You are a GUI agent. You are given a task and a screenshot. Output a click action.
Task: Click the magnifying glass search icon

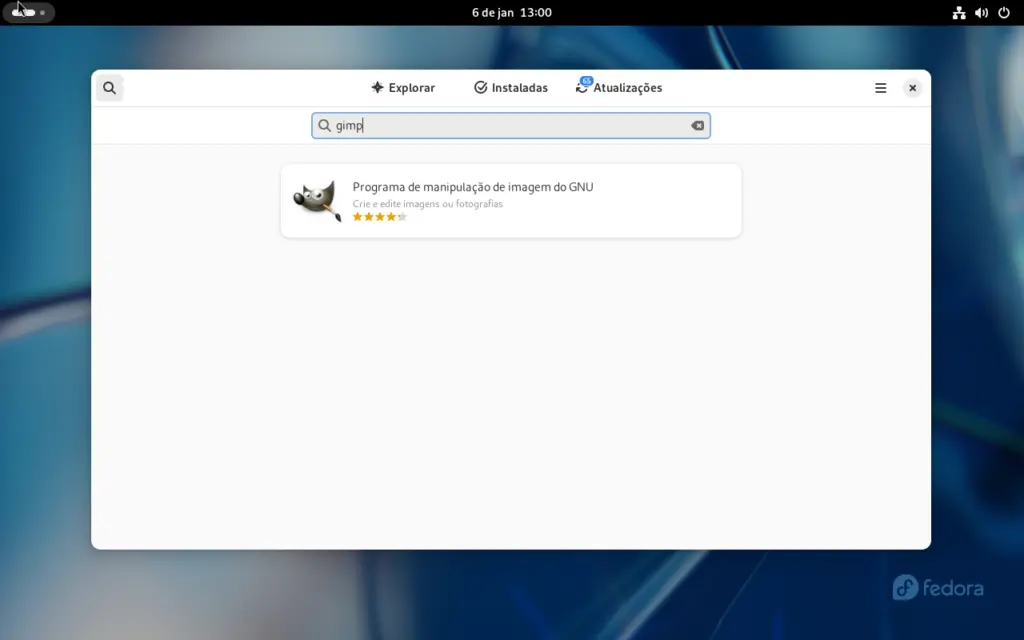pyautogui.click(x=109, y=87)
